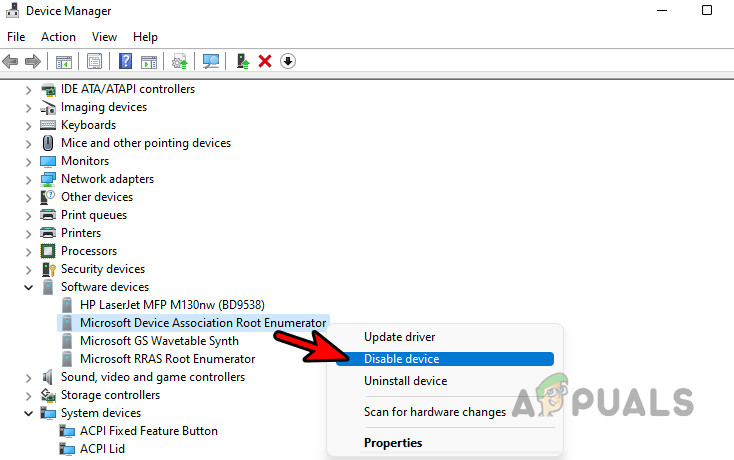Click Show/Hide Console Tree toolbar icon
Screen dimensions: 734x460
pos(64,61)
